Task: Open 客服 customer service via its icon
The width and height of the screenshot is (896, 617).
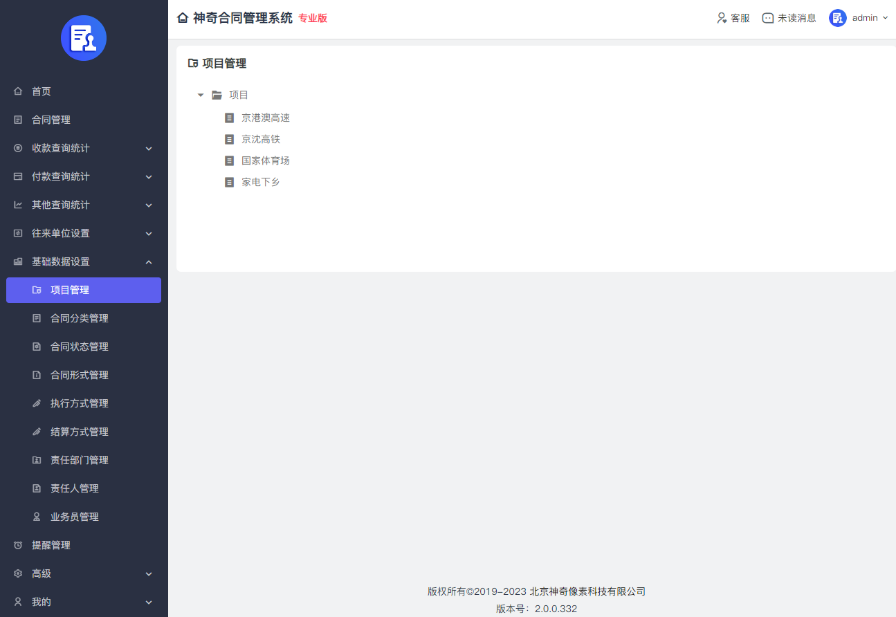Action: point(722,17)
